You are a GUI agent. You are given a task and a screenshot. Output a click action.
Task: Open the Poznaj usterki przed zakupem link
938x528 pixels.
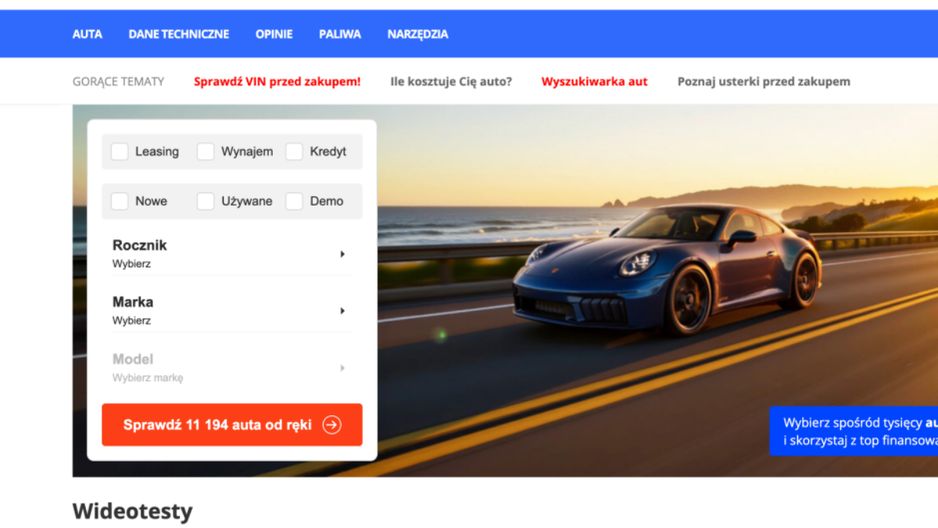[763, 81]
